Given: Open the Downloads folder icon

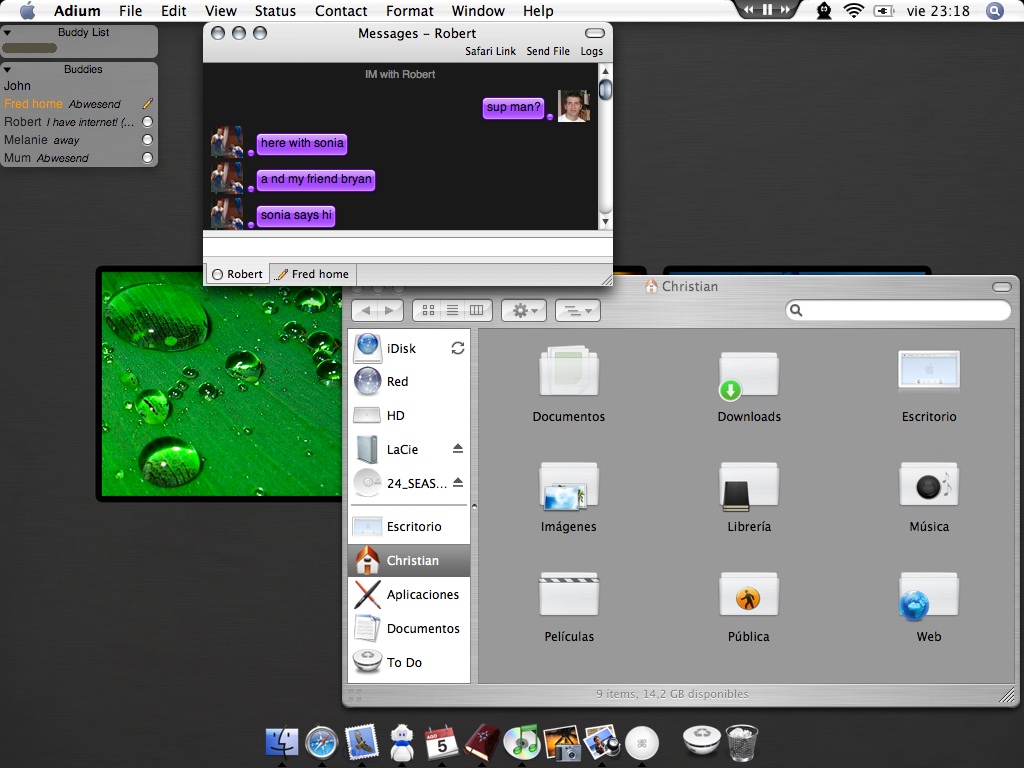Looking at the screenshot, I should click(748, 375).
